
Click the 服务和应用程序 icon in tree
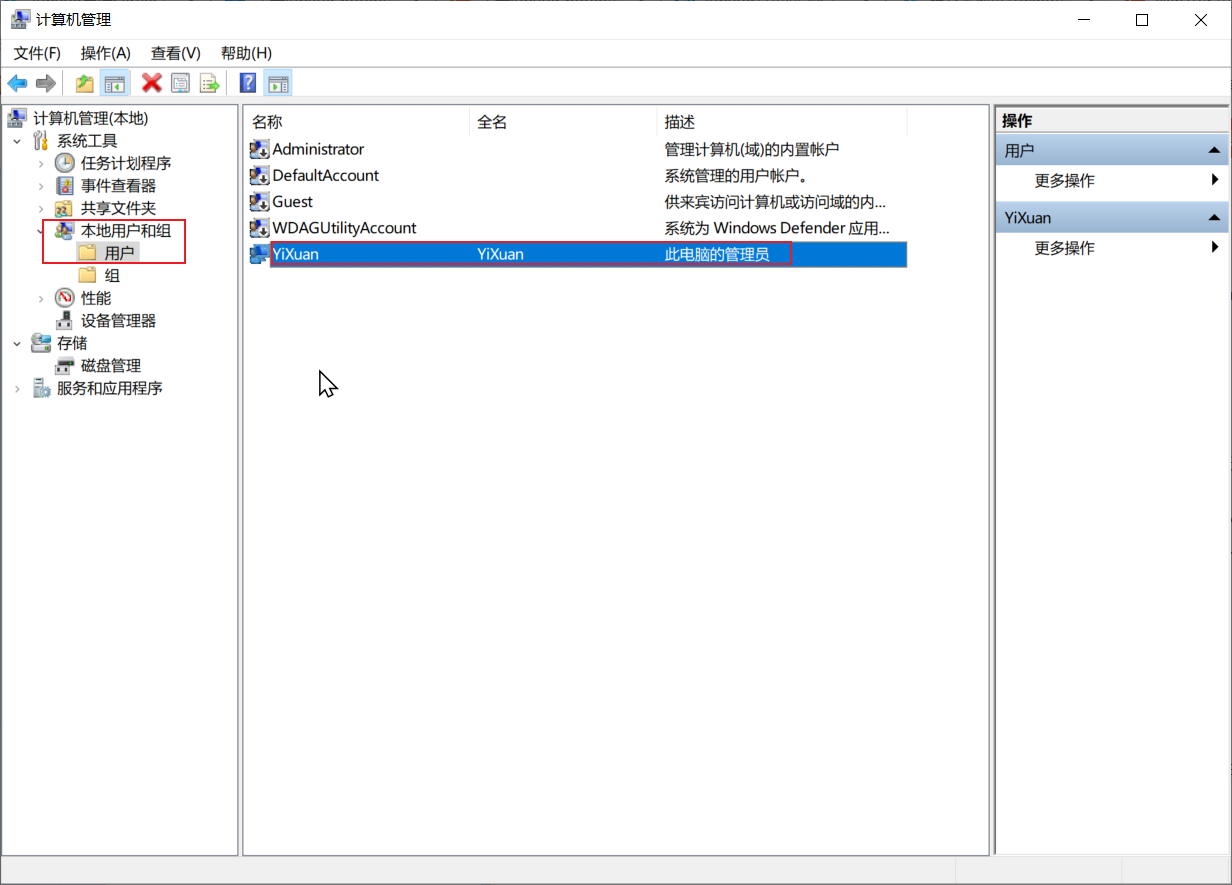pyautogui.click(x=41, y=388)
